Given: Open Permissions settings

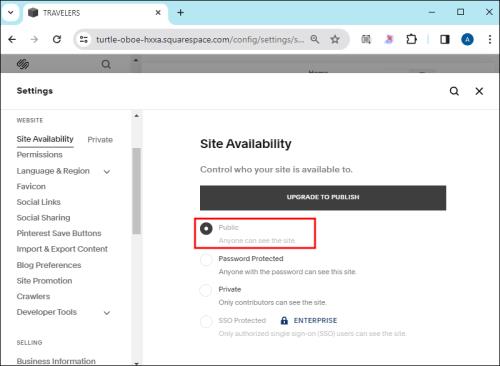Looking at the screenshot, I should coord(40,155).
